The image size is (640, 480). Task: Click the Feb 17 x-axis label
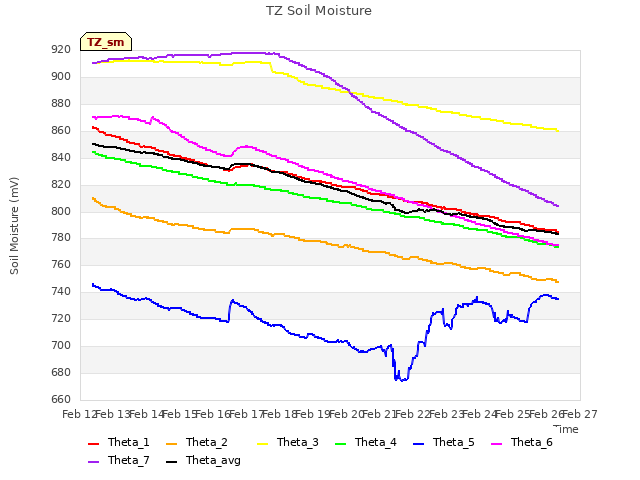click(246, 415)
